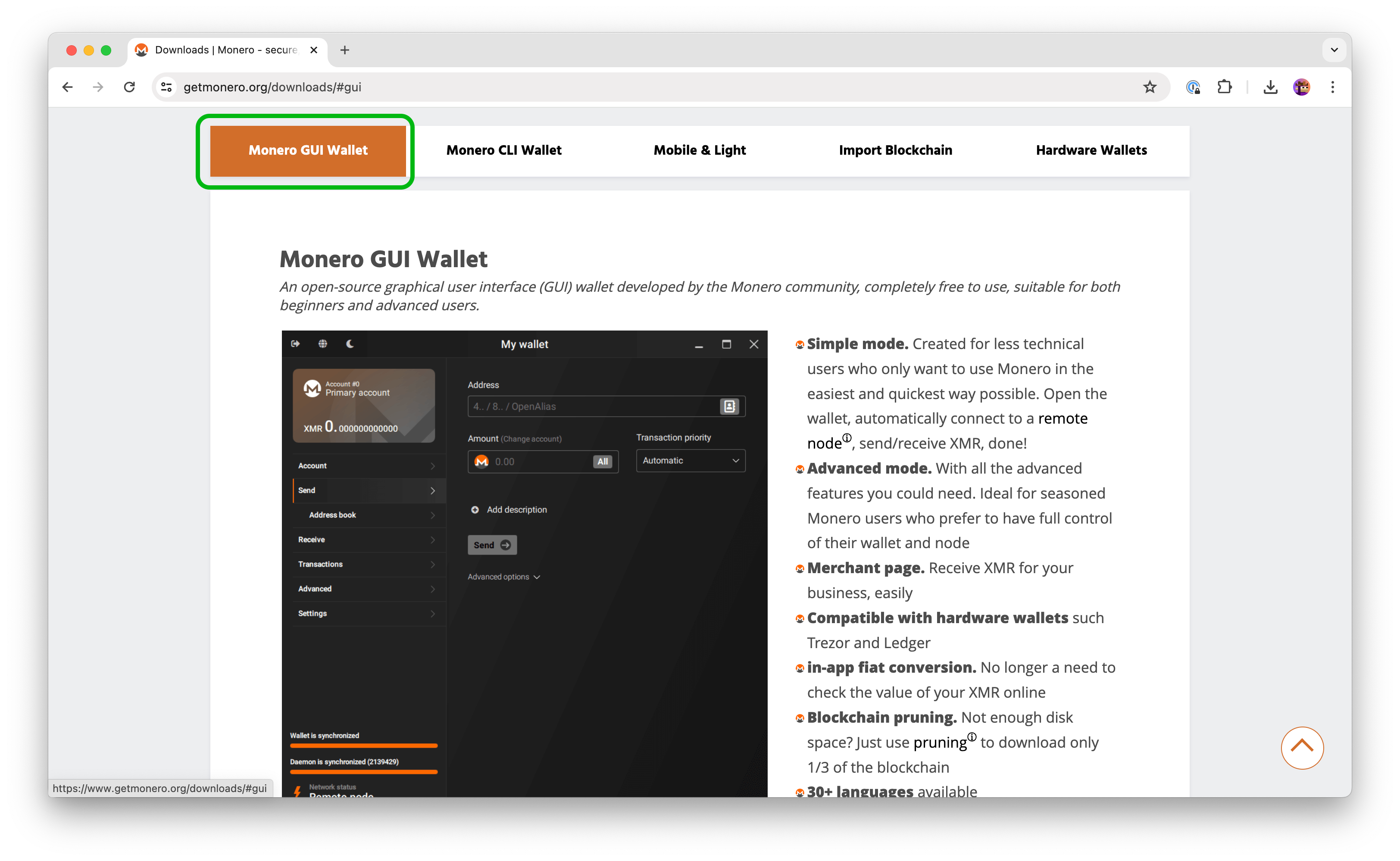Viewport: 1400px width, 861px height.
Task: Select the Monero GUI Wallet tab
Action: 308,150
